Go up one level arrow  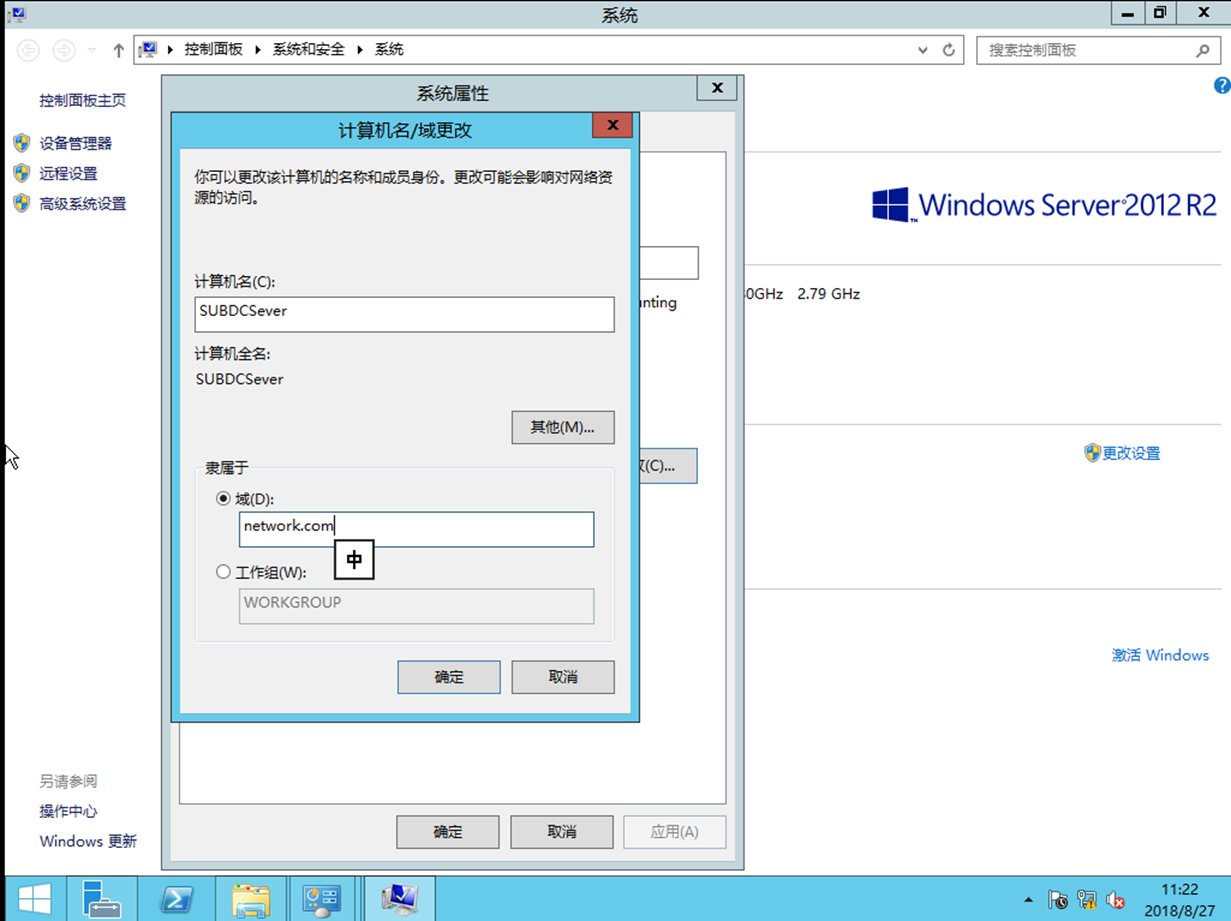click(x=118, y=50)
